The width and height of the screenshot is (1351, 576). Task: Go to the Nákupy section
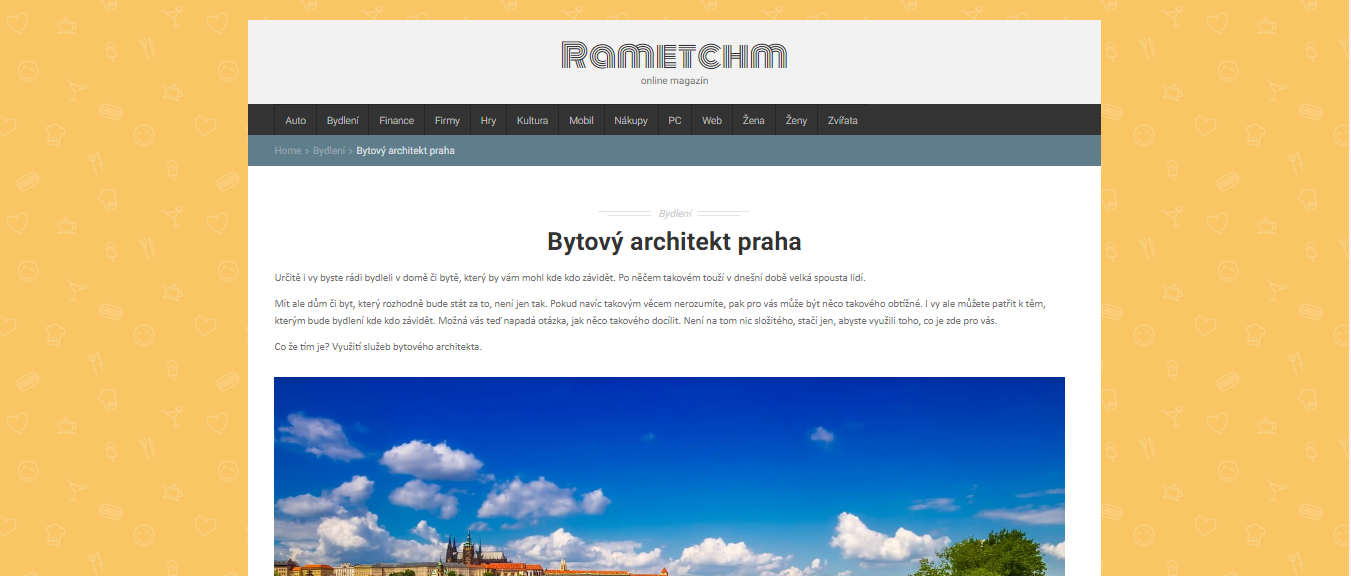point(631,120)
